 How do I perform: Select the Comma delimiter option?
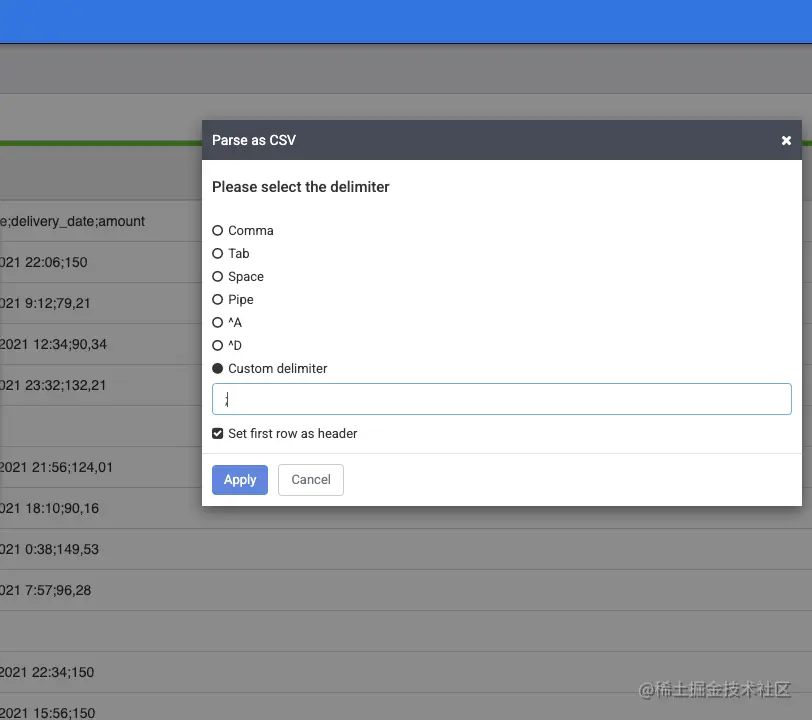[218, 231]
